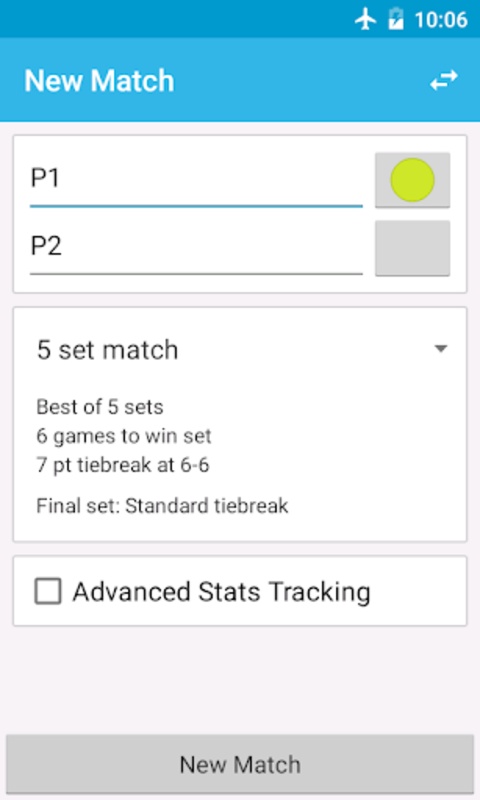The image size is (480, 800).
Task: Tick the Advanced Stats Tracking checkbox
Action: (48, 591)
